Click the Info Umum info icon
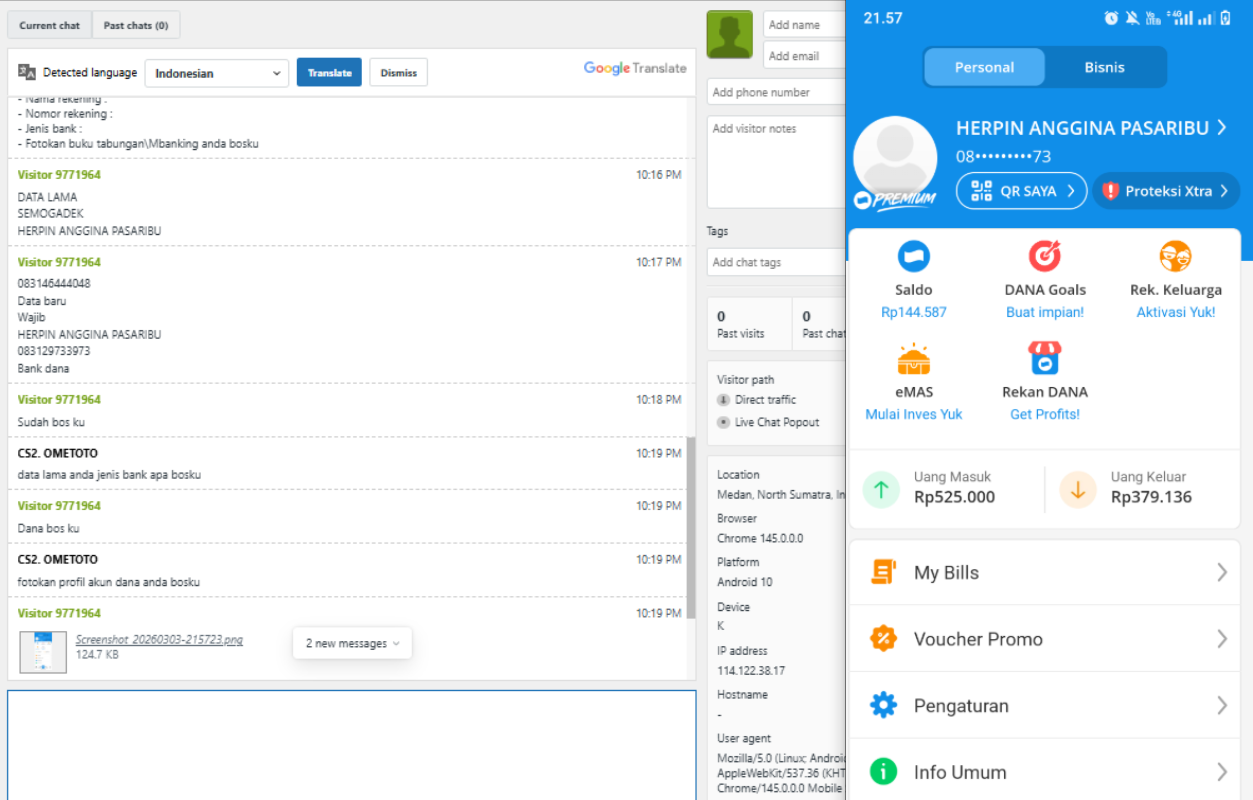The image size is (1253, 800). point(883,772)
